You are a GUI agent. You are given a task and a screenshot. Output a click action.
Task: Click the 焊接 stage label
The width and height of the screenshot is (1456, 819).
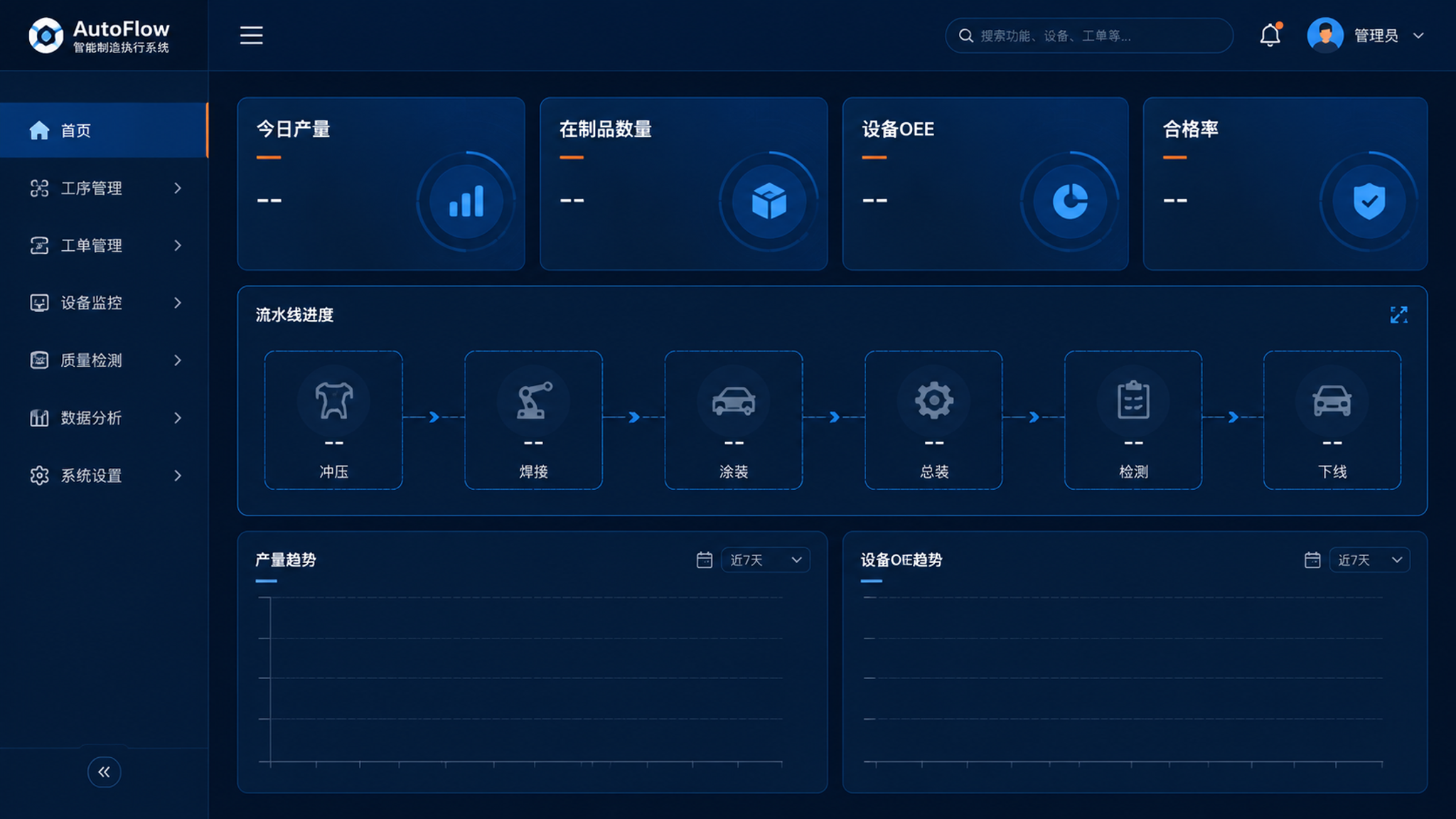coord(533,472)
